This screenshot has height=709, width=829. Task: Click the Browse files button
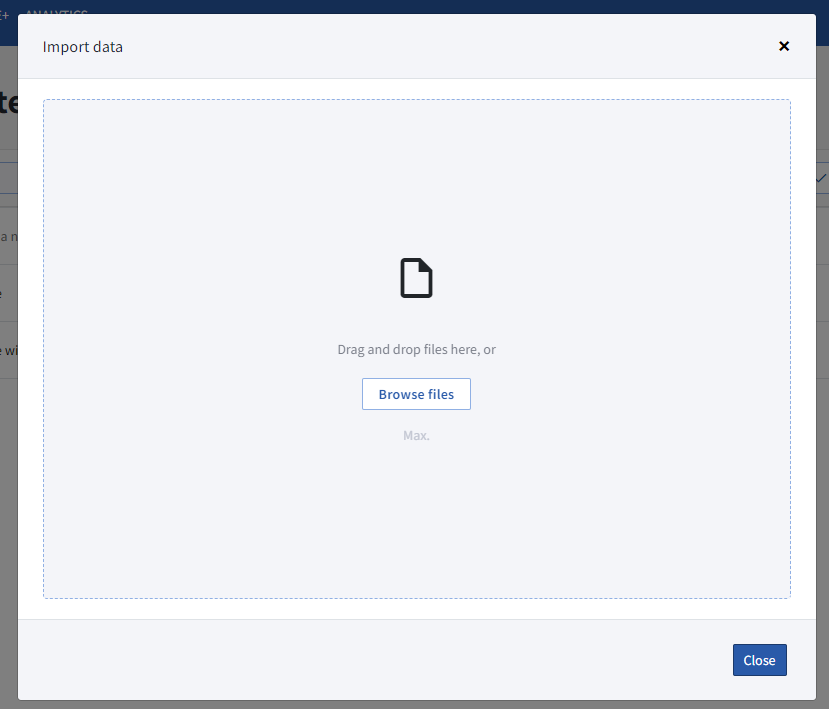pos(416,394)
